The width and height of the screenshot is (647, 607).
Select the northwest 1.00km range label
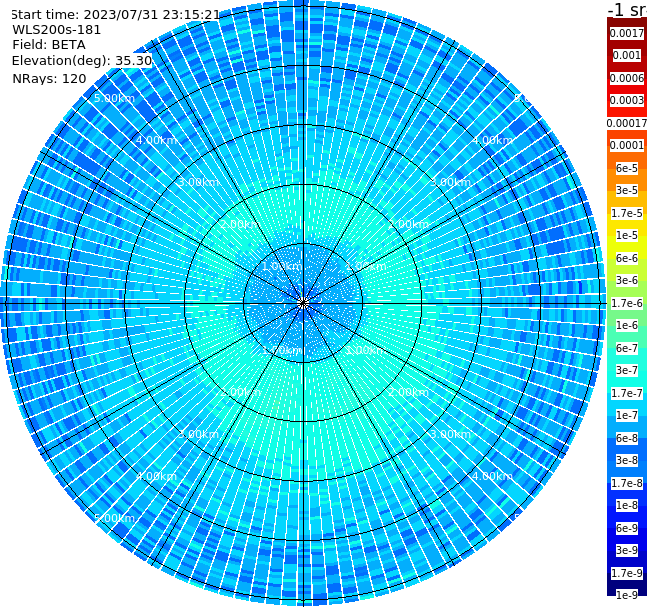[x=283, y=266]
